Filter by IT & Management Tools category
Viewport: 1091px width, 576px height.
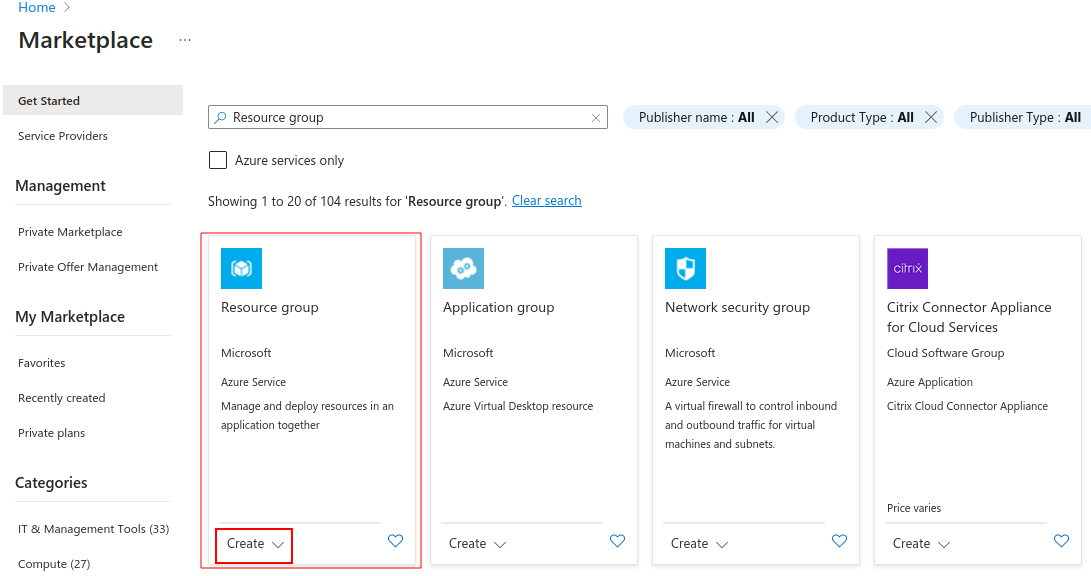point(93,529)
